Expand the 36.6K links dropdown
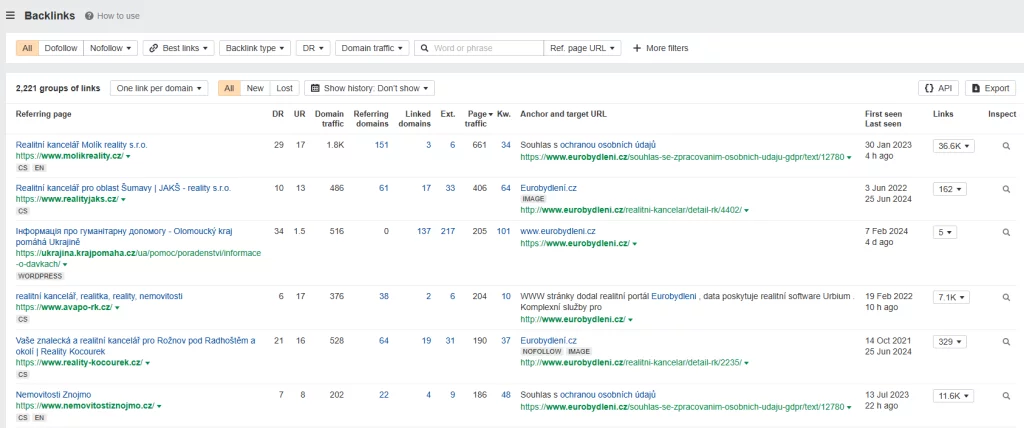 (x=953, y=146)
